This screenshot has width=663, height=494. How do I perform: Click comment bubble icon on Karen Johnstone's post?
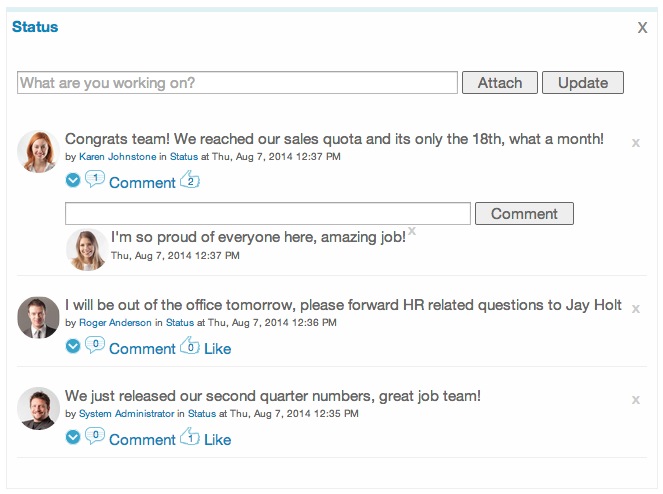point(95,179)
